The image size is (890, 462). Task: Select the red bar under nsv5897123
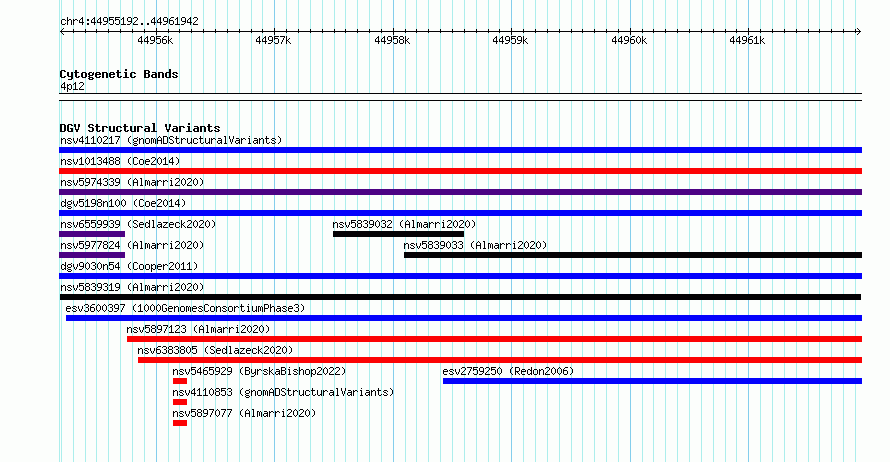click(494, 339)
